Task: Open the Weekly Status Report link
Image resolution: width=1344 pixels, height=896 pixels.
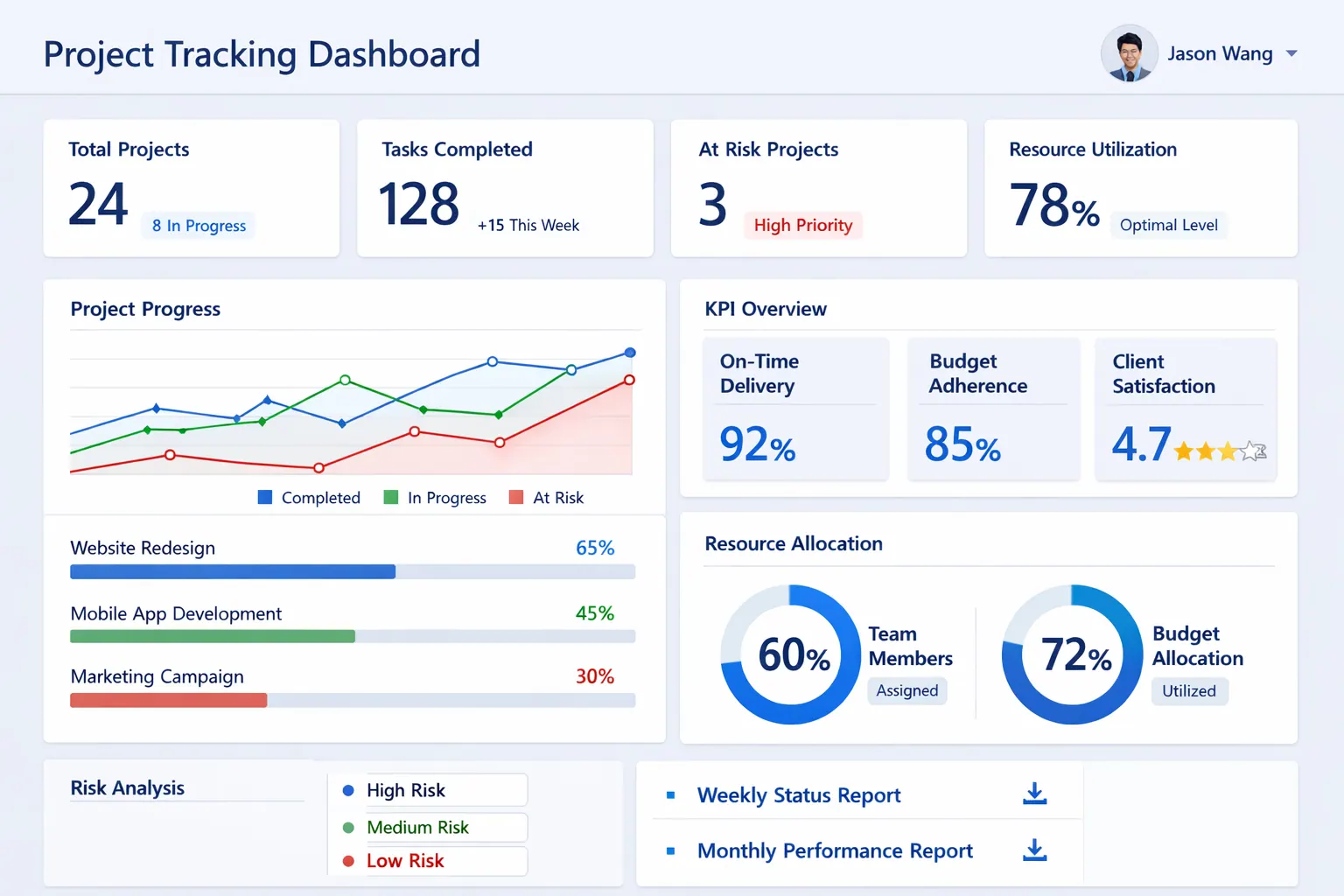Action: click(798, 794)
